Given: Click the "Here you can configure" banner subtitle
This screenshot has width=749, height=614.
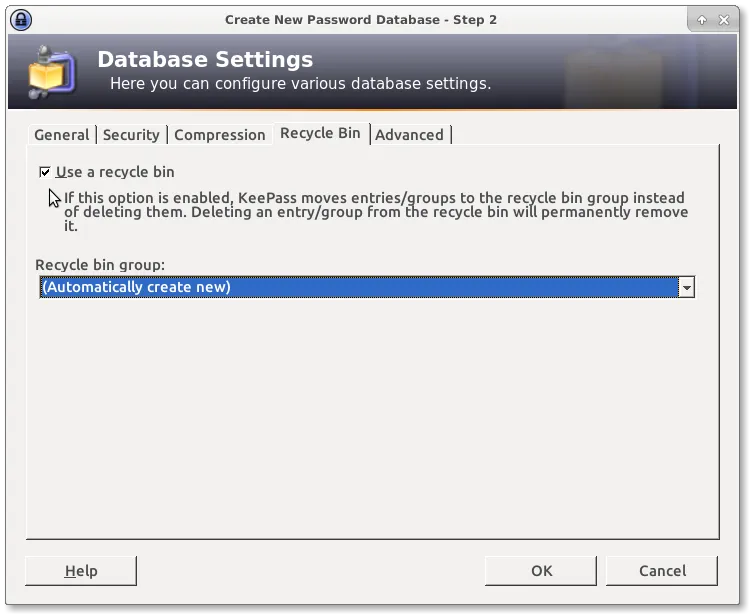Looking at the screenshot, I should [x=300, y=84].
